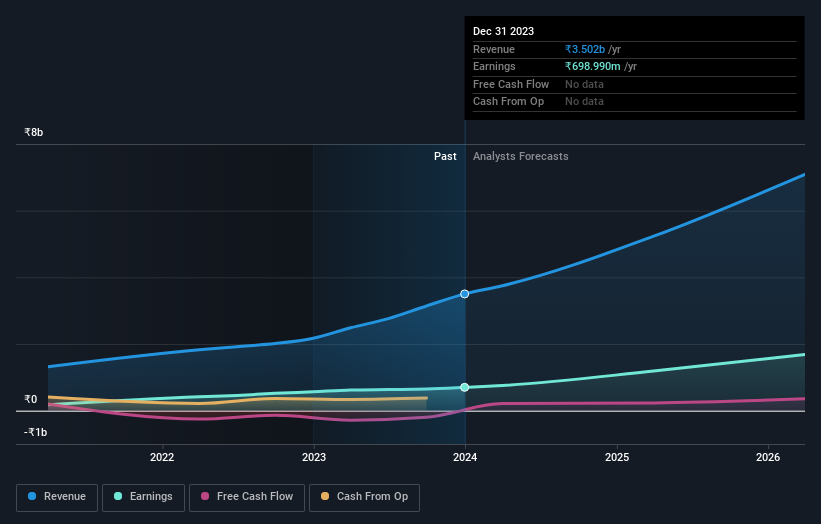This screenshot has height=524, width=821.
Task: Click the Analysts Forecasts label
Action: pyautogui.click(x=520, y=157)
